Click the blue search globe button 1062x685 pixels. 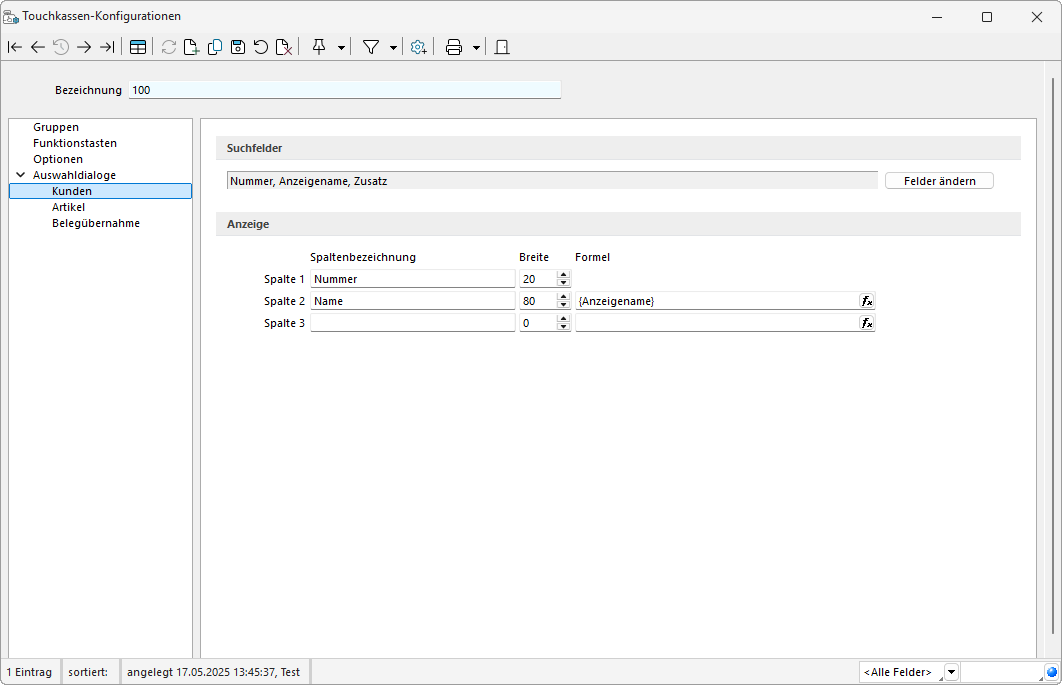1051,672
